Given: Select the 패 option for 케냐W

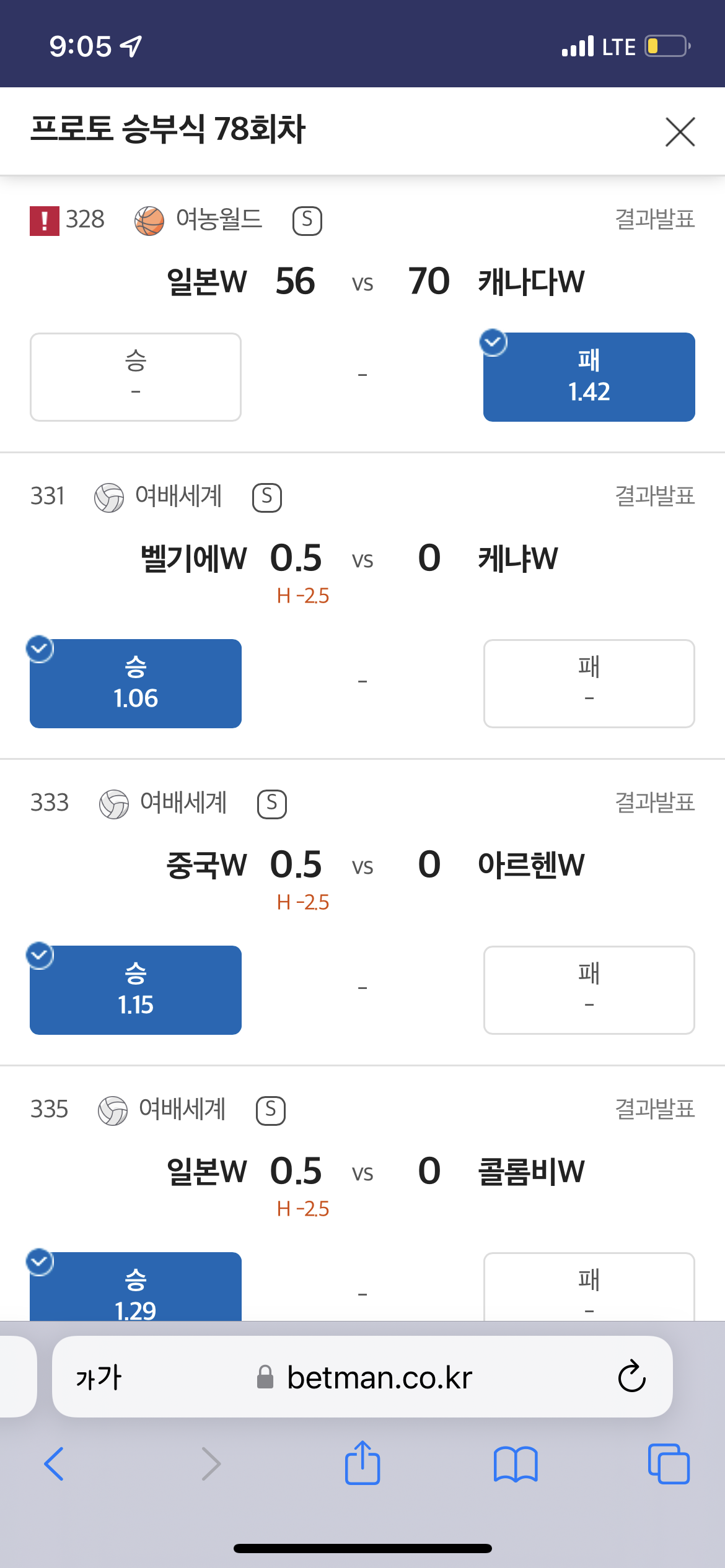Looking at the screenshot, I should pyautogui.click(x=589, y=684).
